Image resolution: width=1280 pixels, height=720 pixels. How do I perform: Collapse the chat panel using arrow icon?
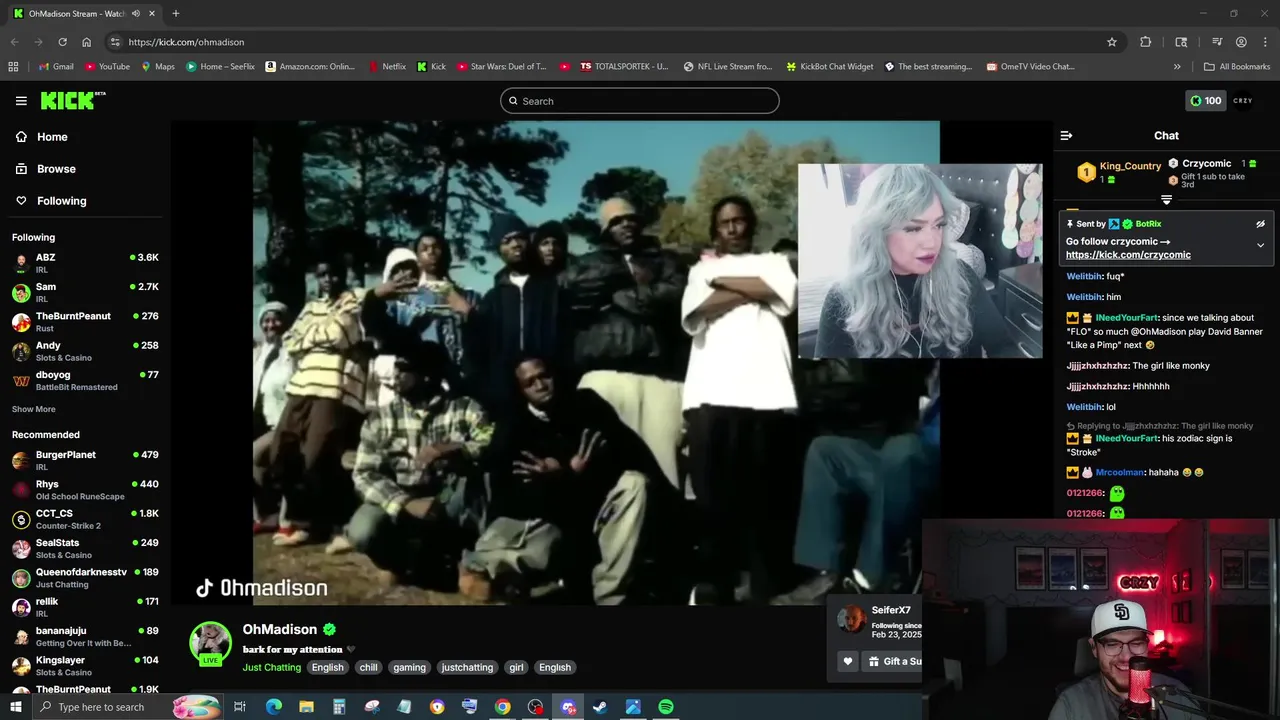[x=1066, y=135]
